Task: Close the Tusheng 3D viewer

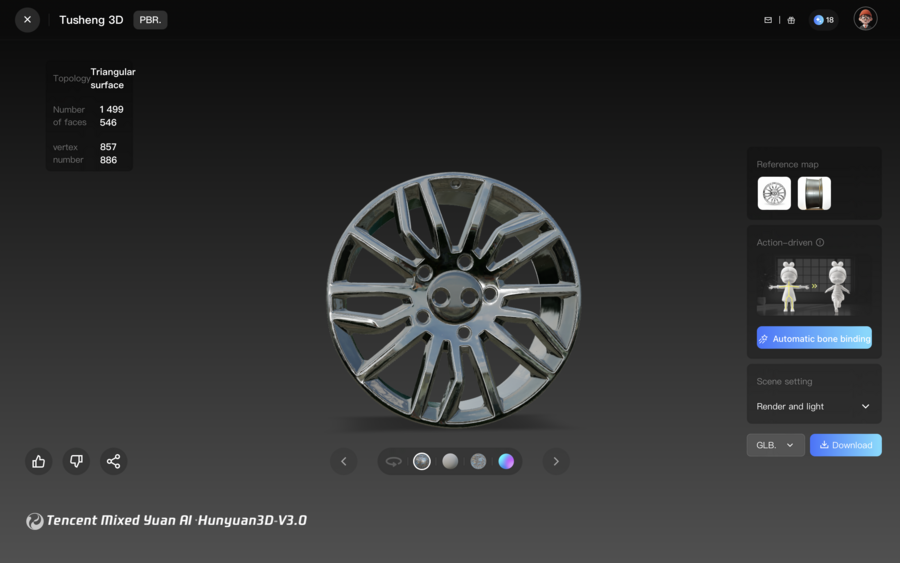Action: coord(27,20)
